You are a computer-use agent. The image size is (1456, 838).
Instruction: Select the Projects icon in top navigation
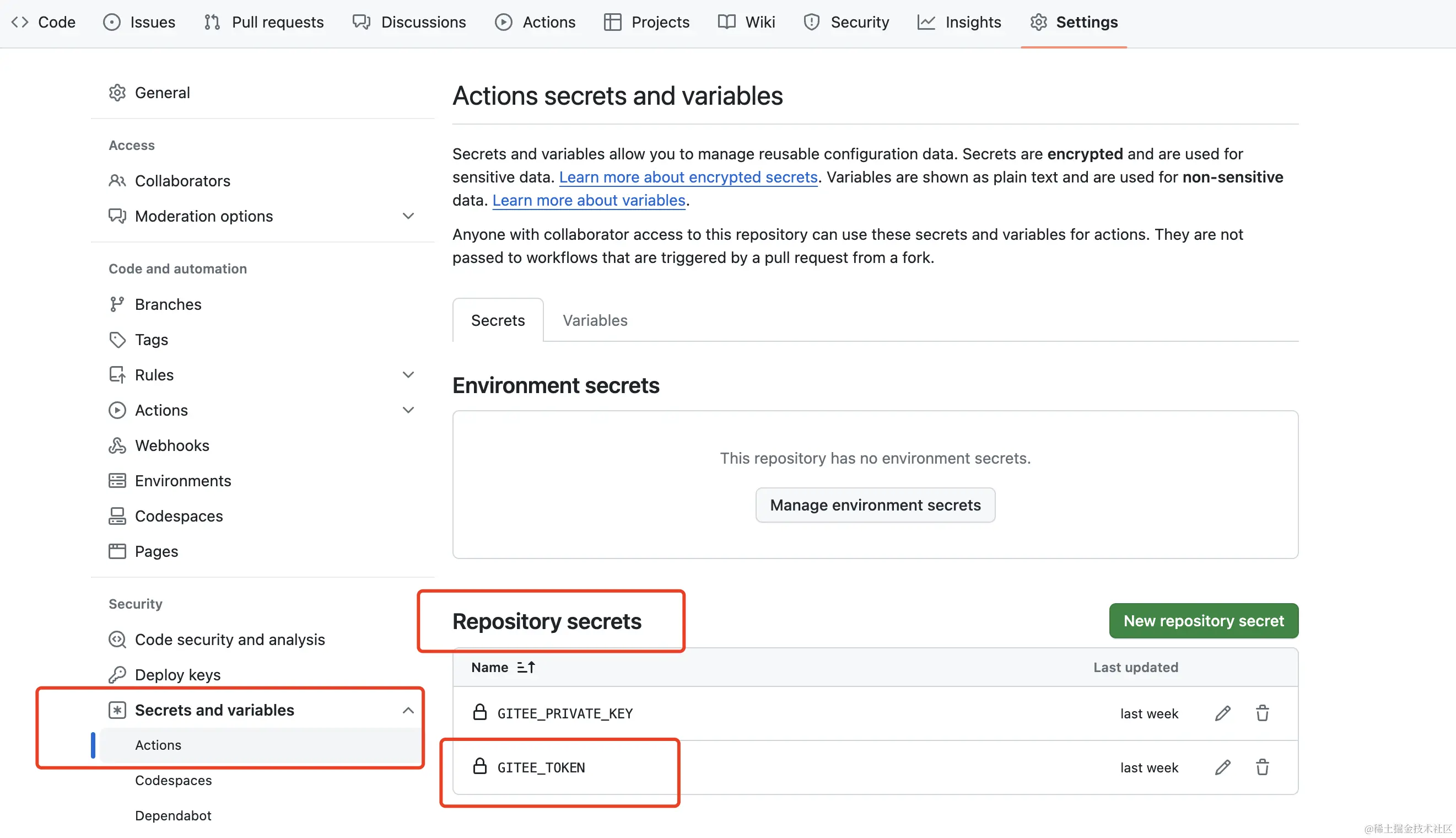tap(612, 22)
